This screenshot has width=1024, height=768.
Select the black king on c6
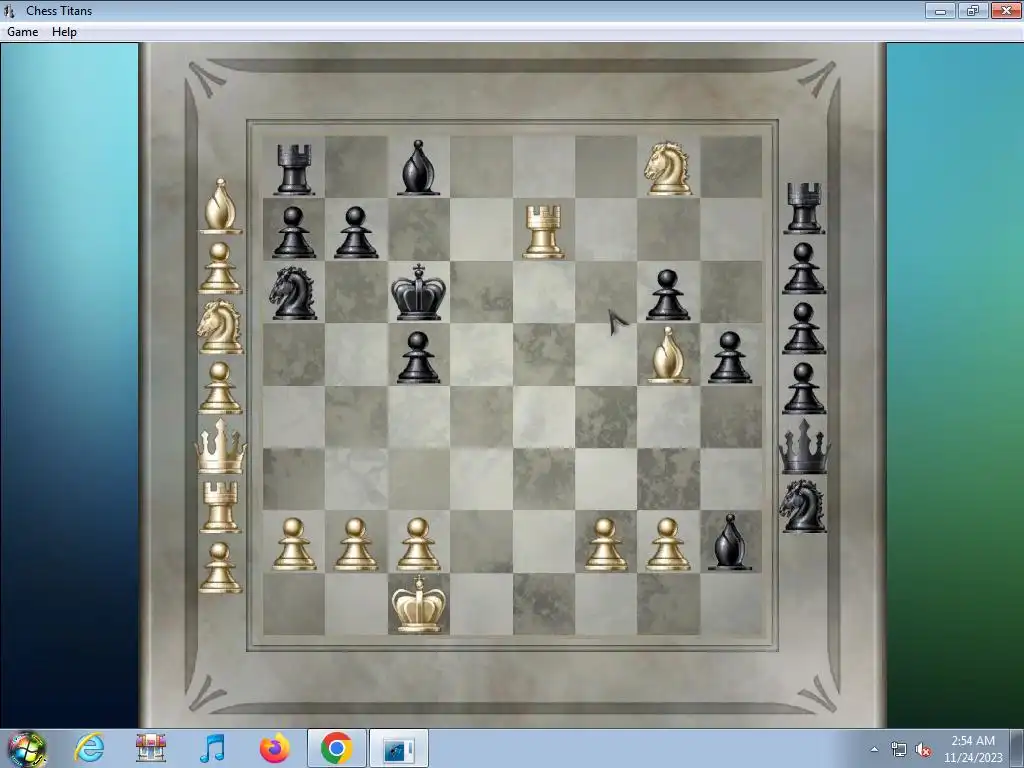(418, 292)
